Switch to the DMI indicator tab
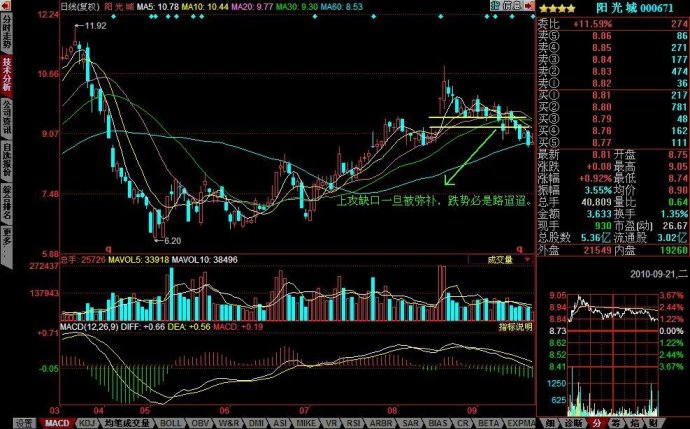This screenshot has width=690, height=429. pos(256,424)
